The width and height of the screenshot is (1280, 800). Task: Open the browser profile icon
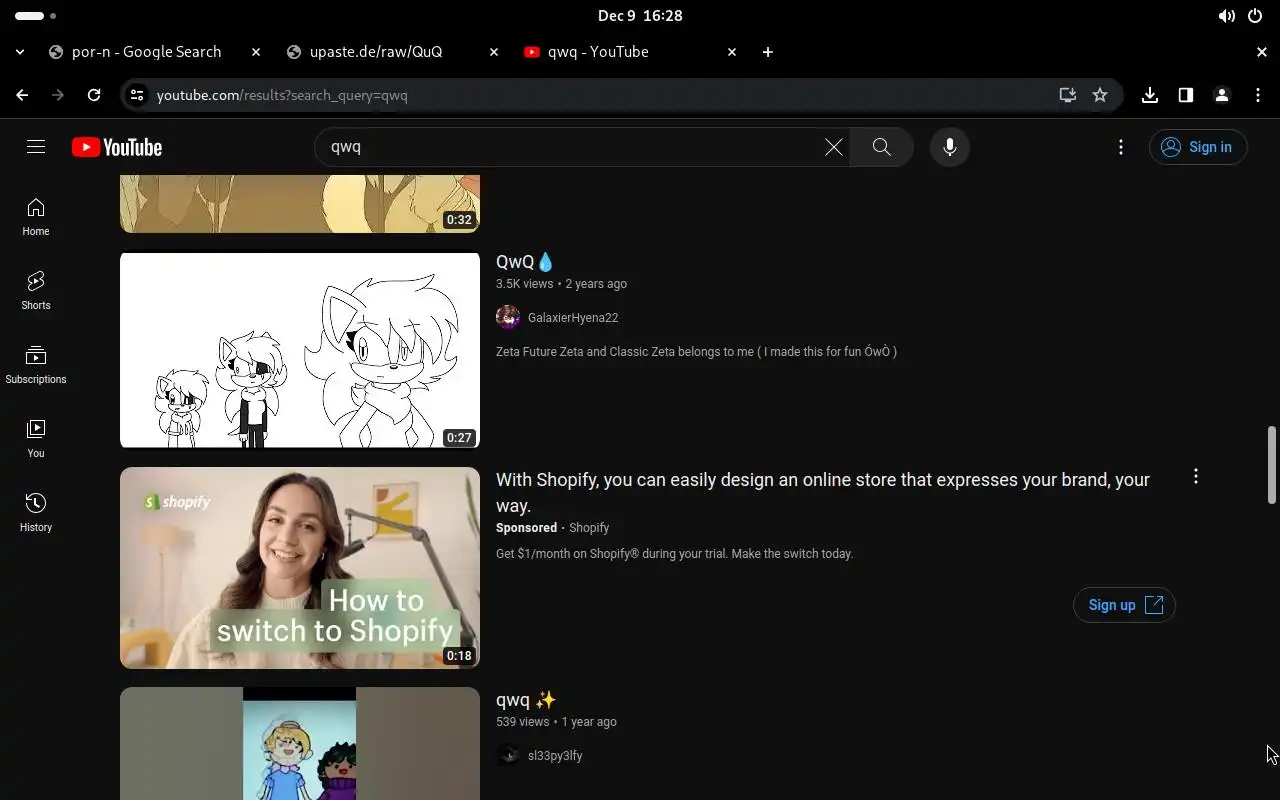coord(1222,95)
